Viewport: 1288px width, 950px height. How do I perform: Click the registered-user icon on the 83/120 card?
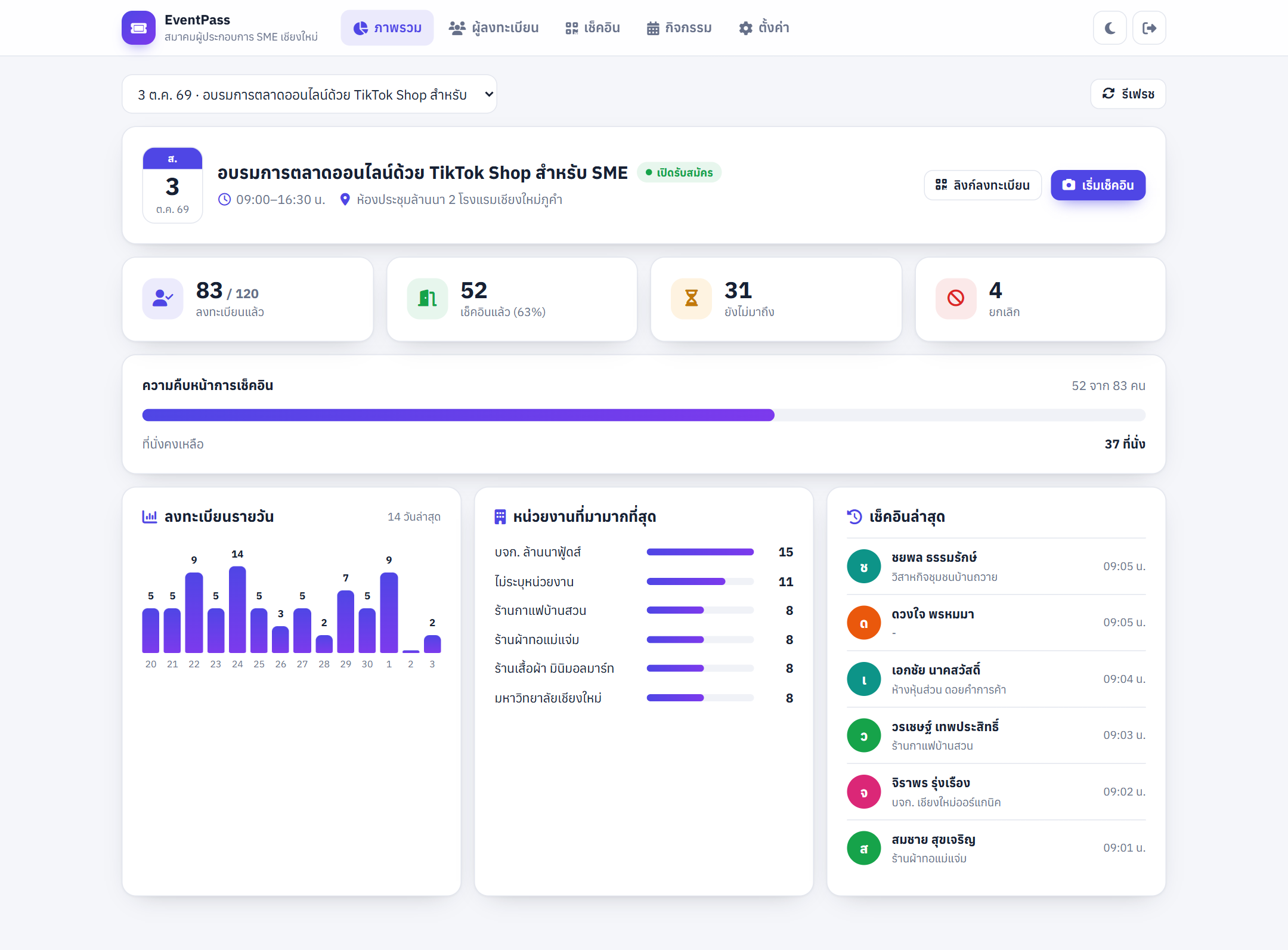(163, 298)
